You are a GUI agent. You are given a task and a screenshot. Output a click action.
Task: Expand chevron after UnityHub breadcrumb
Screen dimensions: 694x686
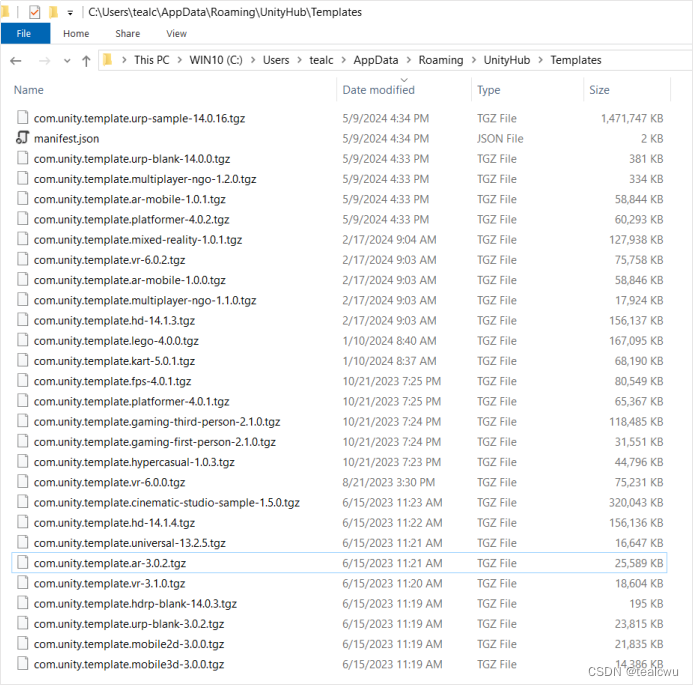(x=540, y=60)
